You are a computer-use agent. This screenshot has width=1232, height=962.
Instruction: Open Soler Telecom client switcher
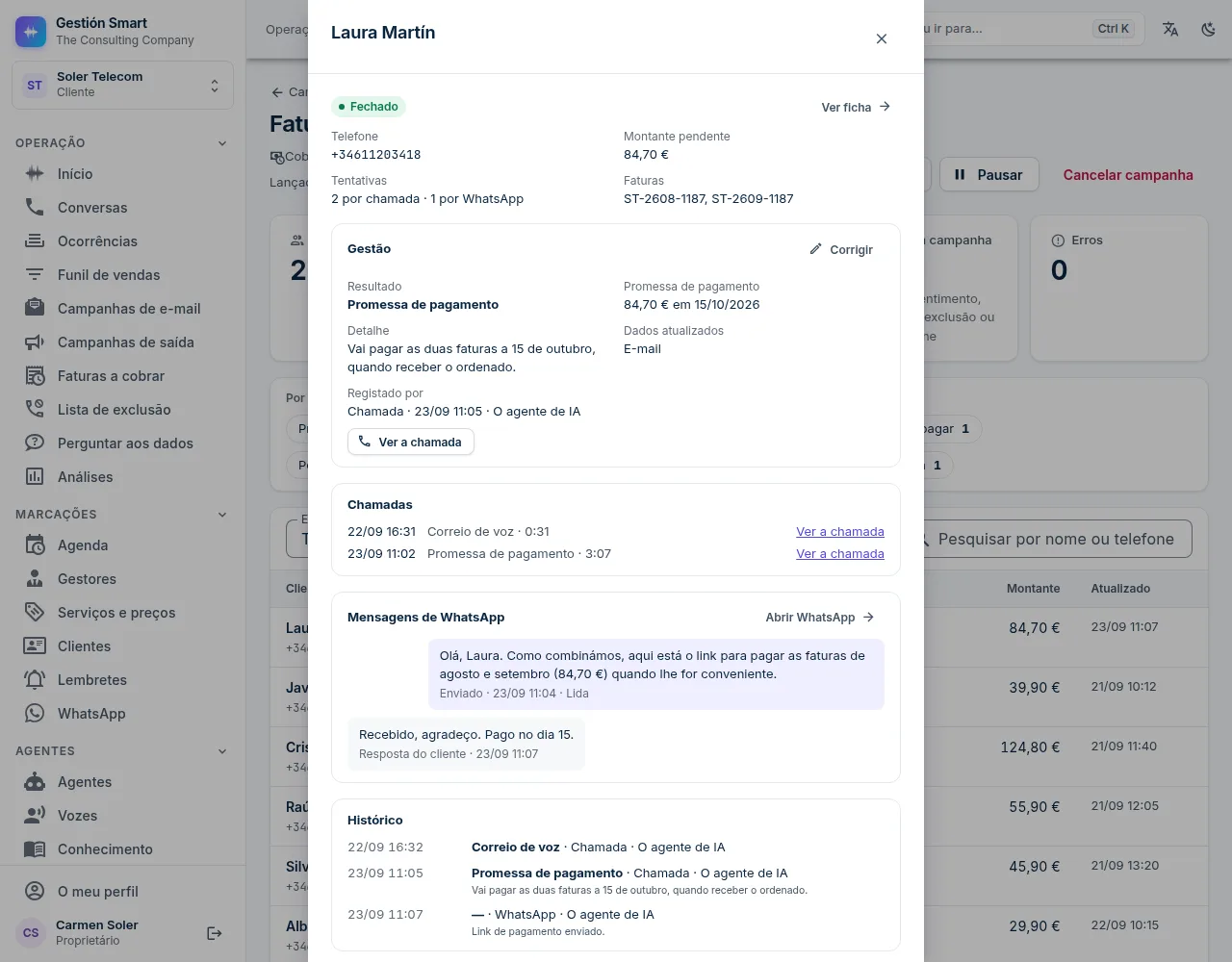click(122, 85)
